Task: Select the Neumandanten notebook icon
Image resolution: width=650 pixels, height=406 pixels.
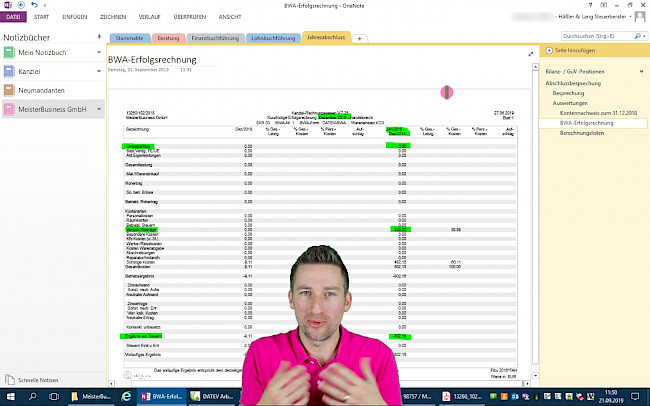Action: 10,90
